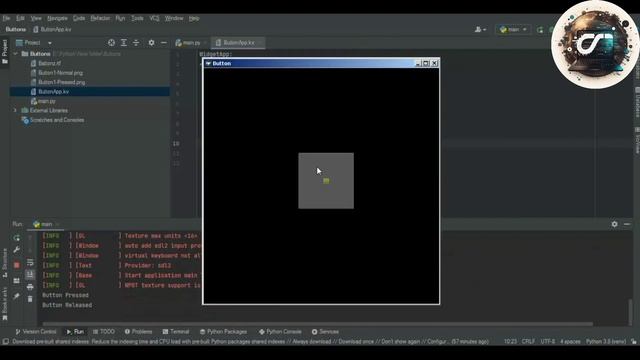The image size is (640, 360).
Task: Open the View menu
Action: 36,18
